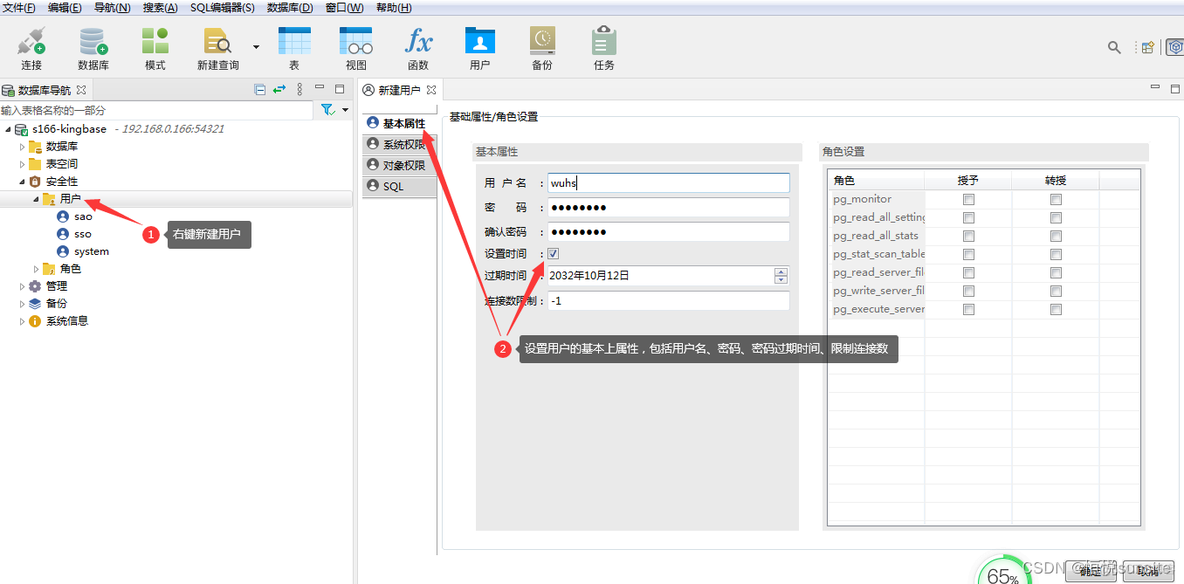Select the 数据库导航 navigator tab
This screenshot has height=584, width=1184.
45,90
